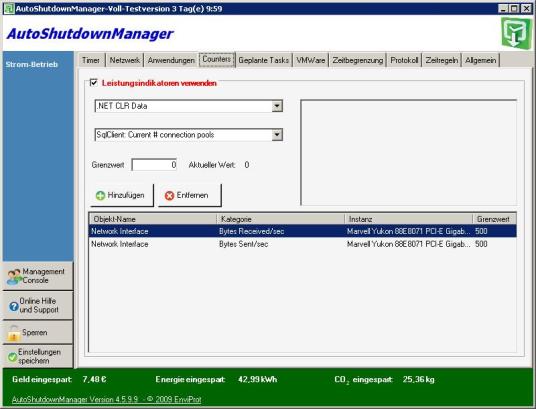Open the SqlClient connection pools dropdown arrow
Viewport: 536px width, 409px height.
click(277, 135)
